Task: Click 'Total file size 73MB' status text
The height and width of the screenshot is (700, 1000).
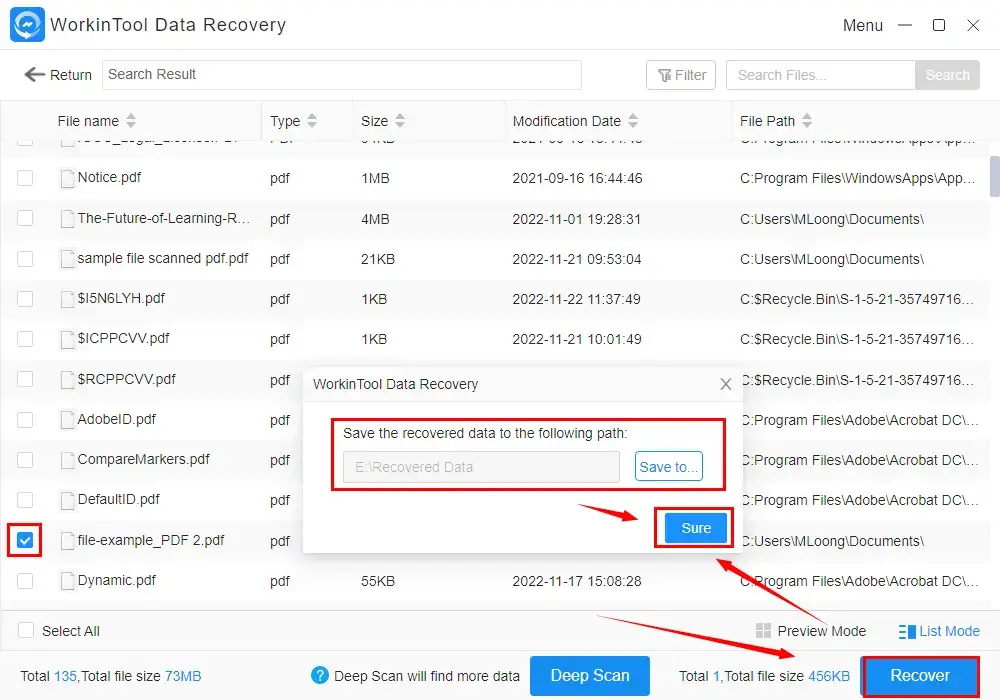Action: pyautogui.click(x=140, y=676)
